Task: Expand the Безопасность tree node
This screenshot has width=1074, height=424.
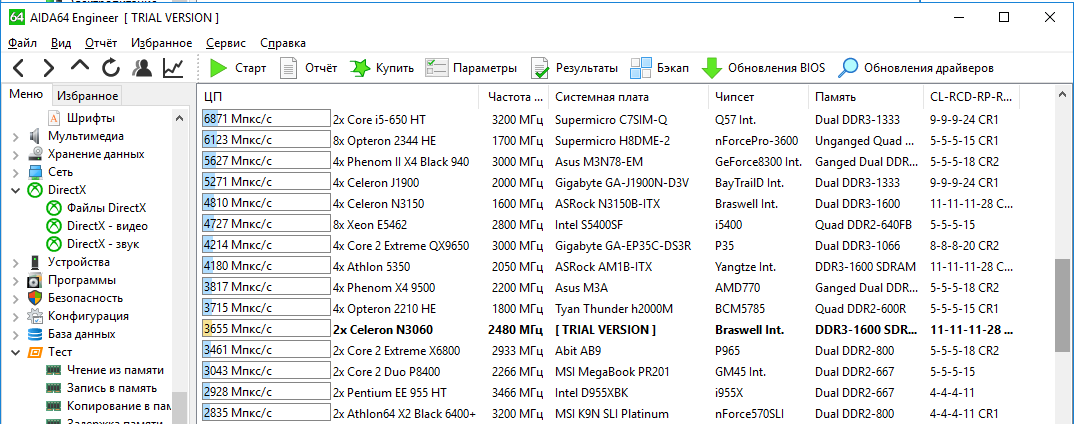Action: pyautogui.click(x=15, y=298)
